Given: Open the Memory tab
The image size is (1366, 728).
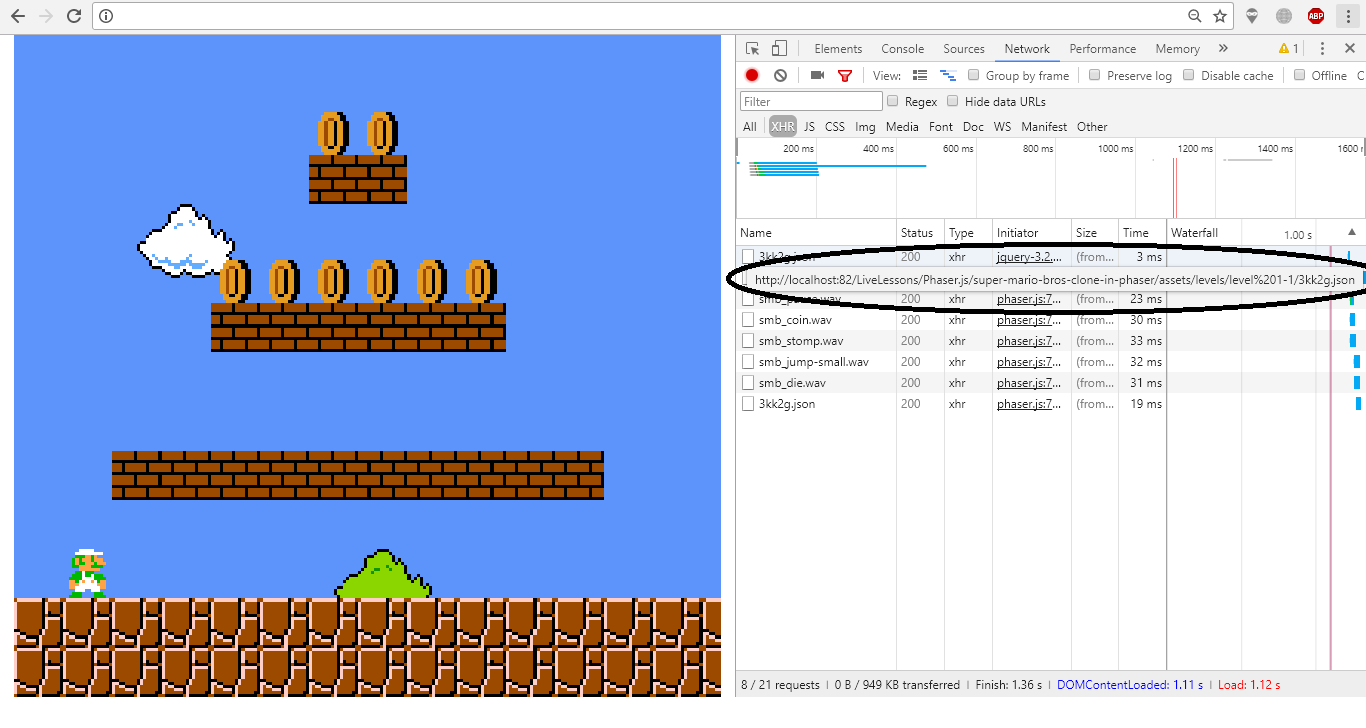Looking at the screenshot, I should 1177,49.
